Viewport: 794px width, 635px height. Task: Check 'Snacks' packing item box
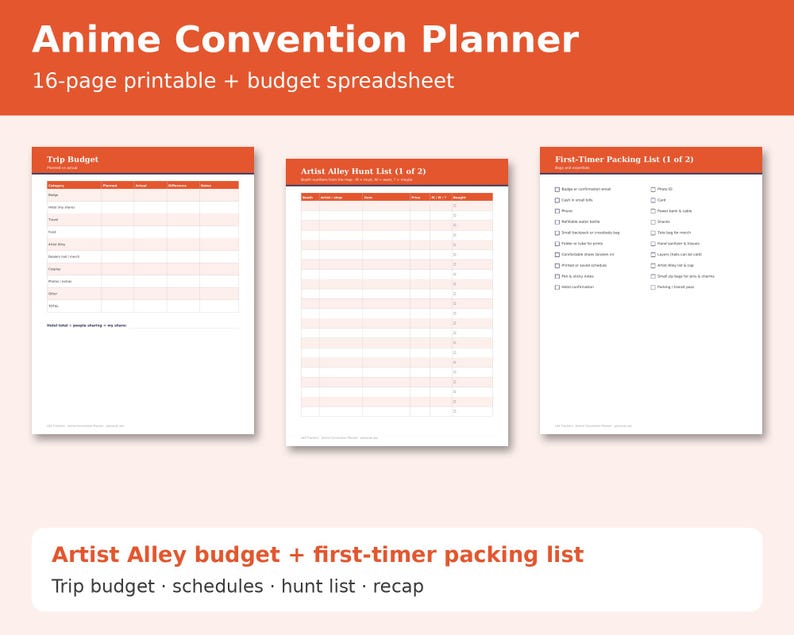pyautogui.click(x=653, y=222)
